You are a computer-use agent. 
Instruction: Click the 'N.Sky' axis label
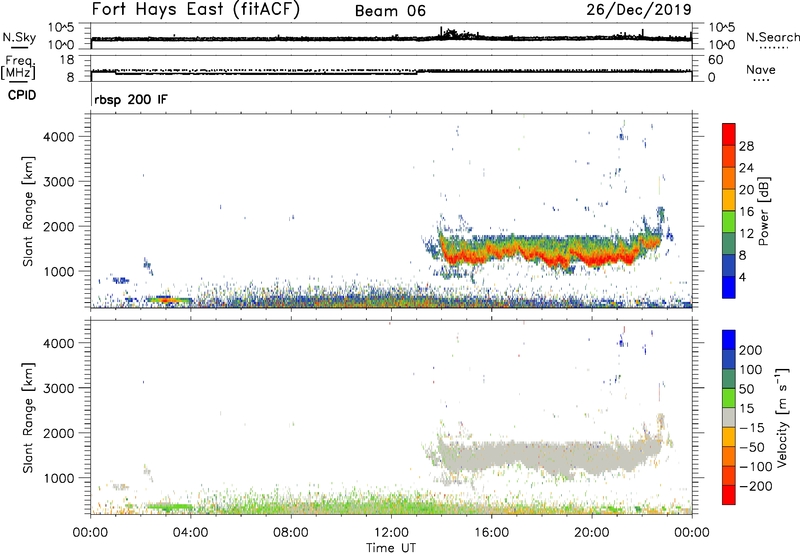19,37
